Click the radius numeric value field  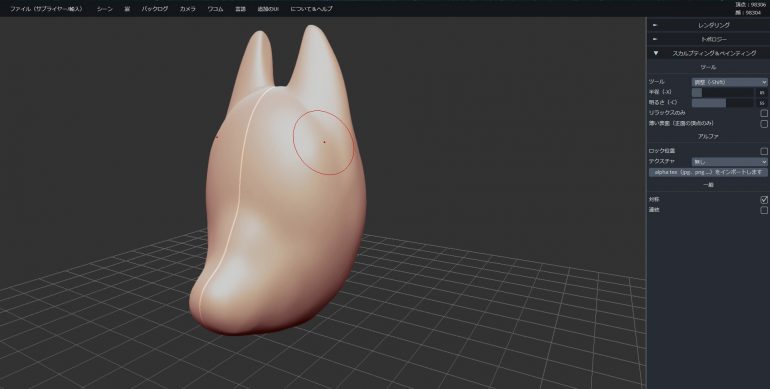762,92
